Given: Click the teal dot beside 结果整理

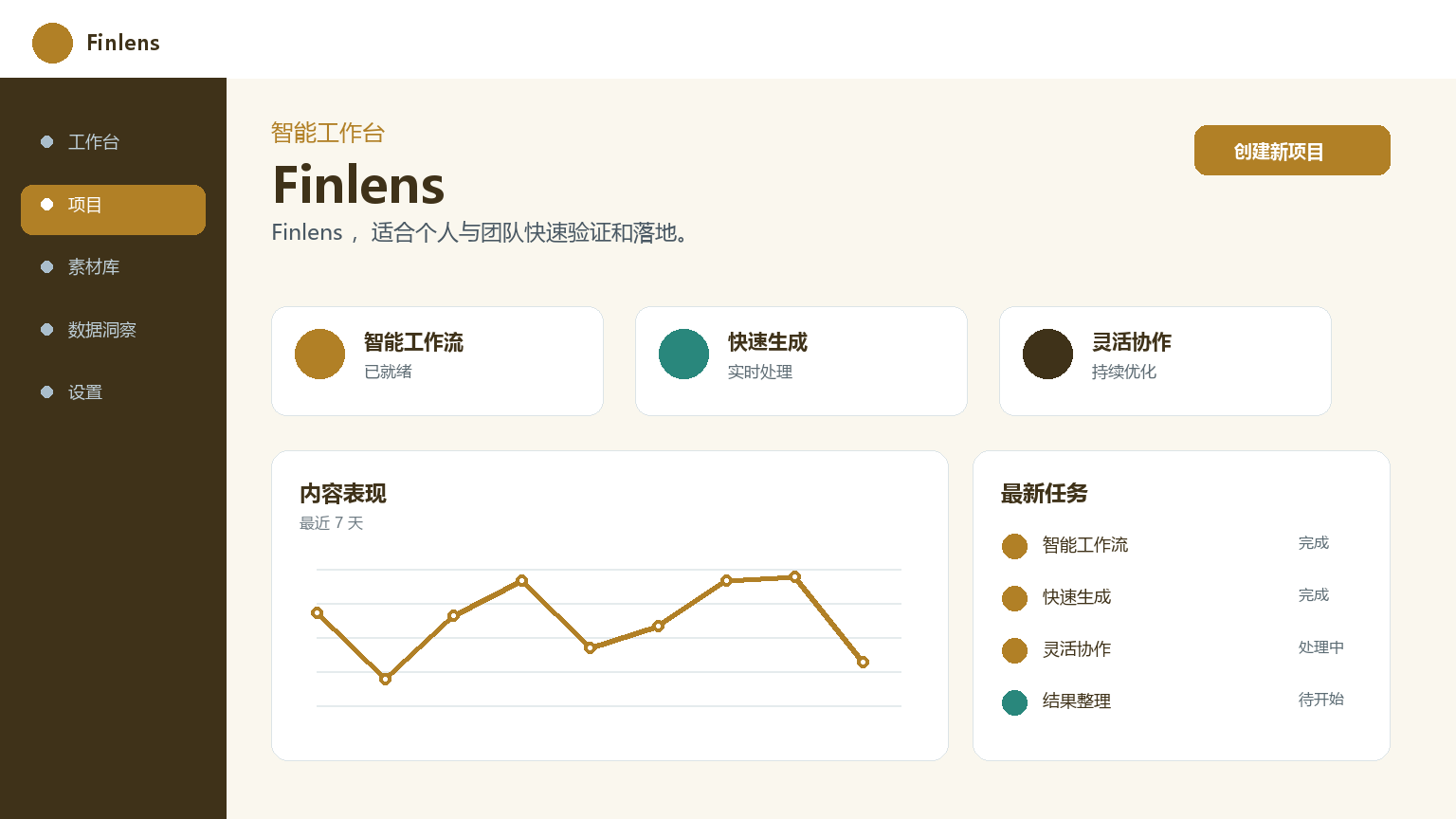Looking at the screenshot, I should click(1014, 702).
